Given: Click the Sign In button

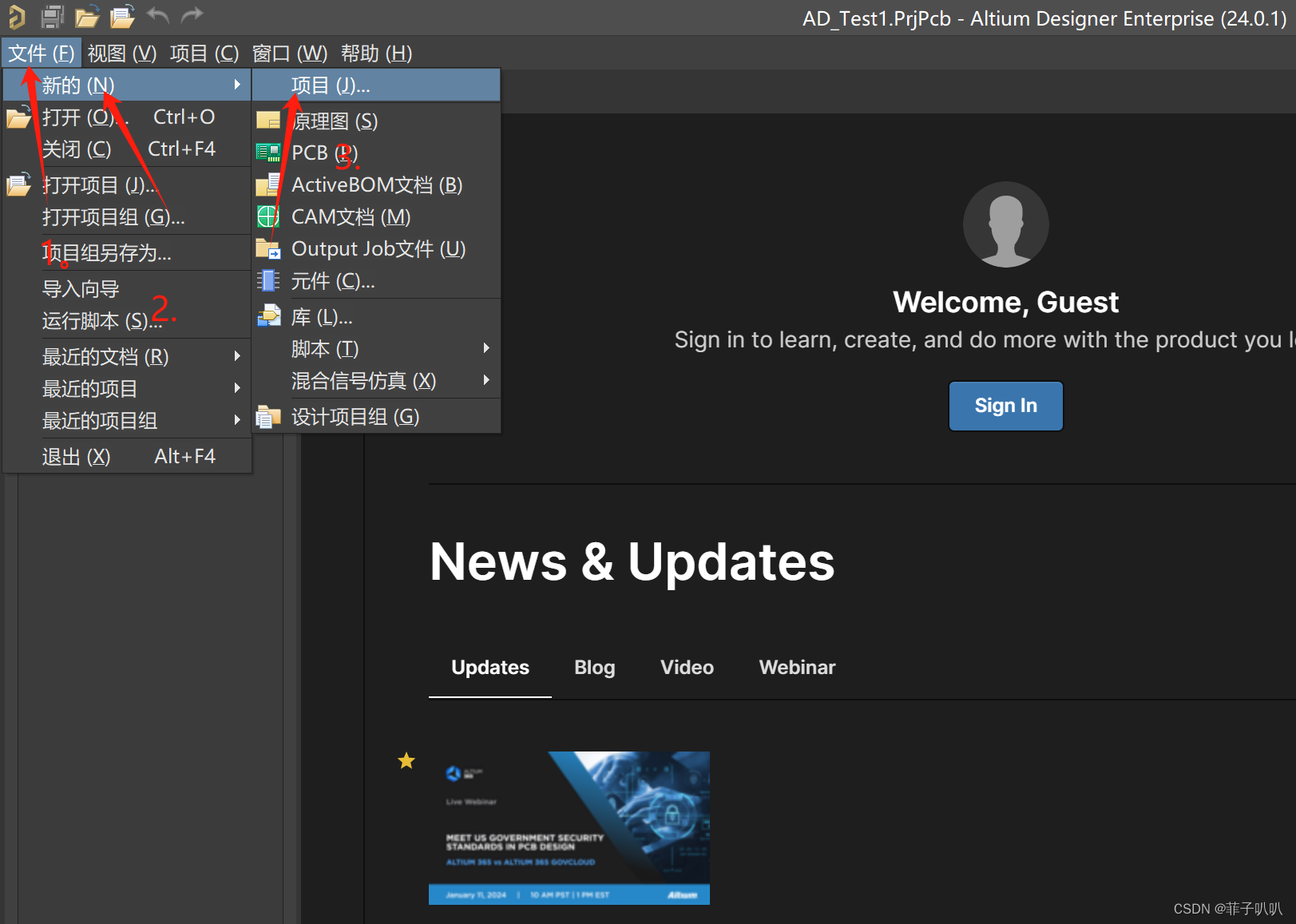Looking at the screenshot, I should [1005, 406].
